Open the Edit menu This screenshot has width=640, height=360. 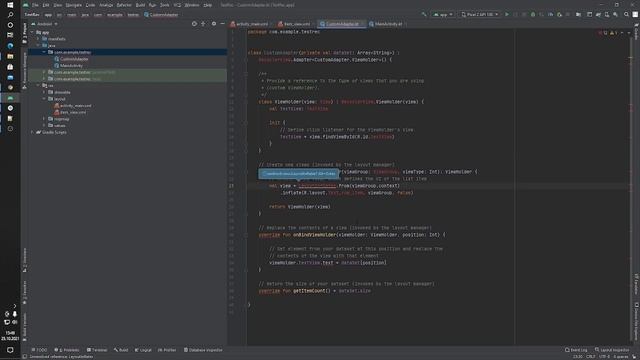pyautogui.click(x=46, y=5)
